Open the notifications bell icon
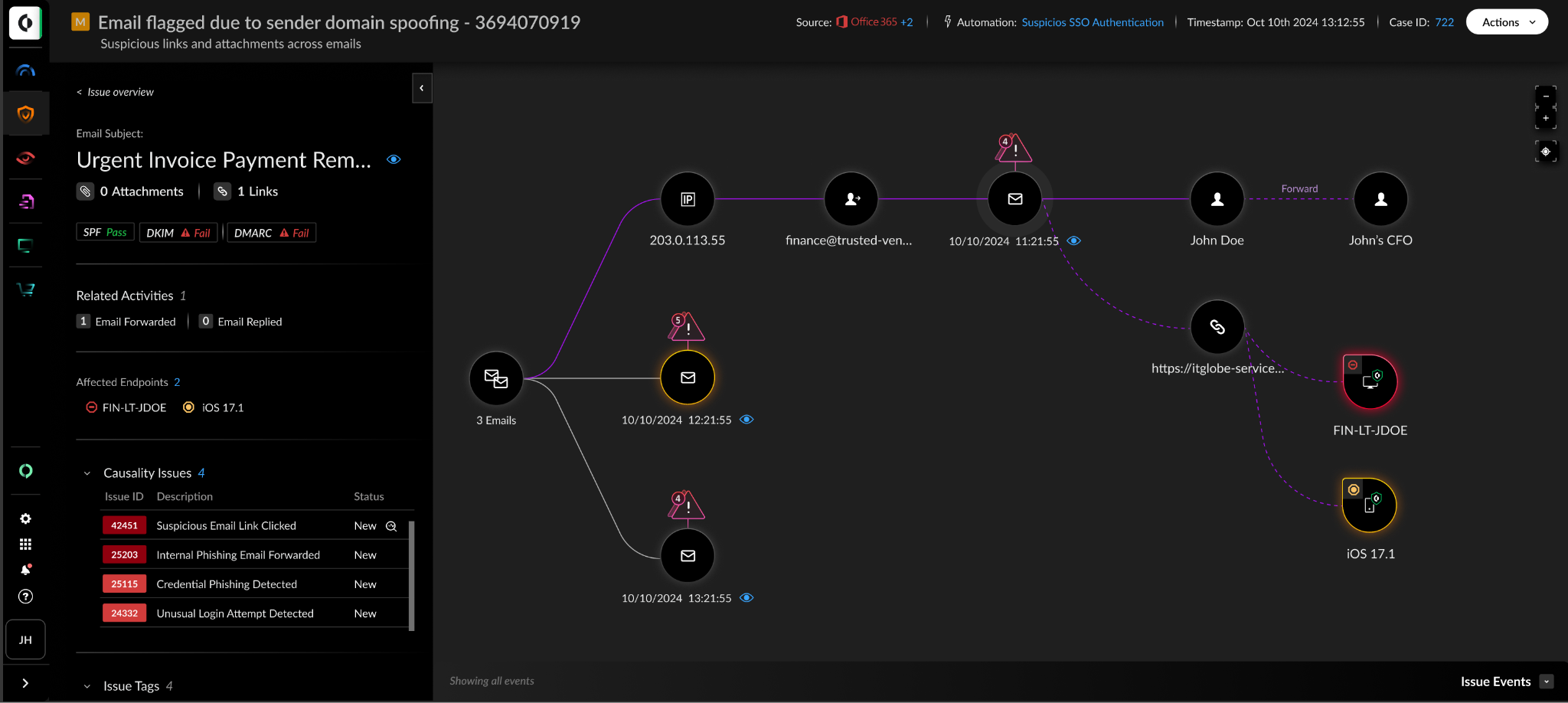Viewport: 1568px width, 703px height. 25,570
